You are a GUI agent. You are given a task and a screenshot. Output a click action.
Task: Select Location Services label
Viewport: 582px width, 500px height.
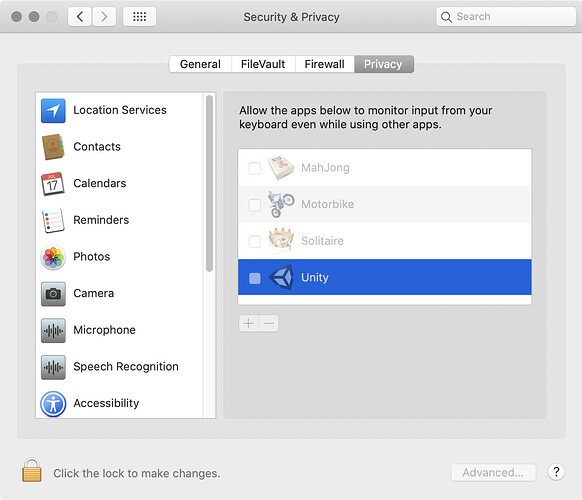[x=120, y=110]
